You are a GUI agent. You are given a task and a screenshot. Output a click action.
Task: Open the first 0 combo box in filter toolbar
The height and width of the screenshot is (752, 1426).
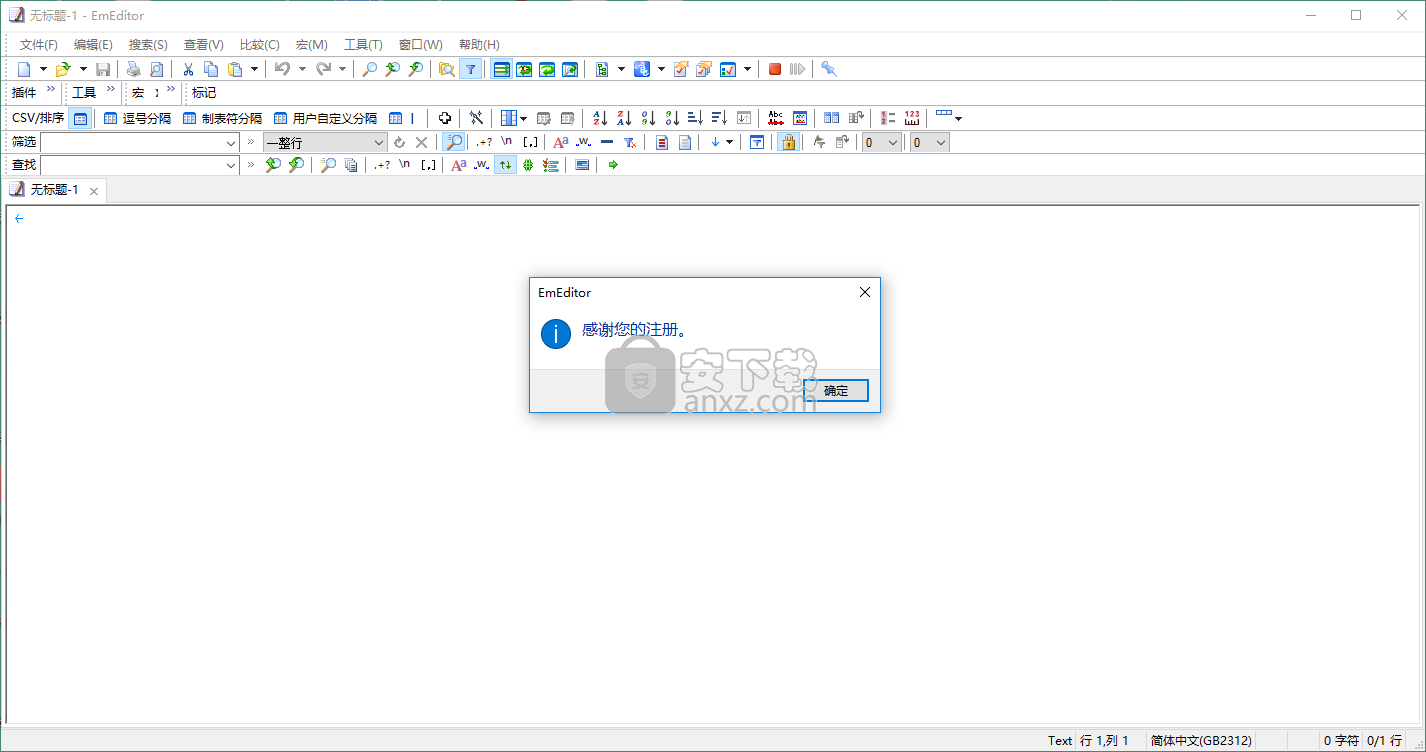[x=881, y=142]
